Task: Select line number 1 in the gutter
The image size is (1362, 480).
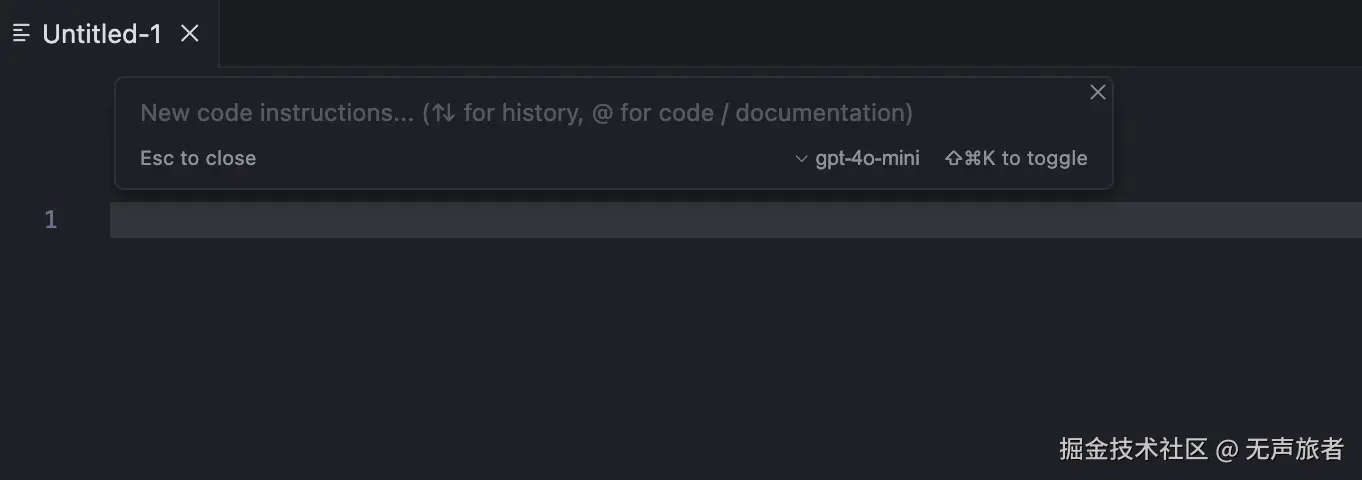Action: [x=51, y=220]
